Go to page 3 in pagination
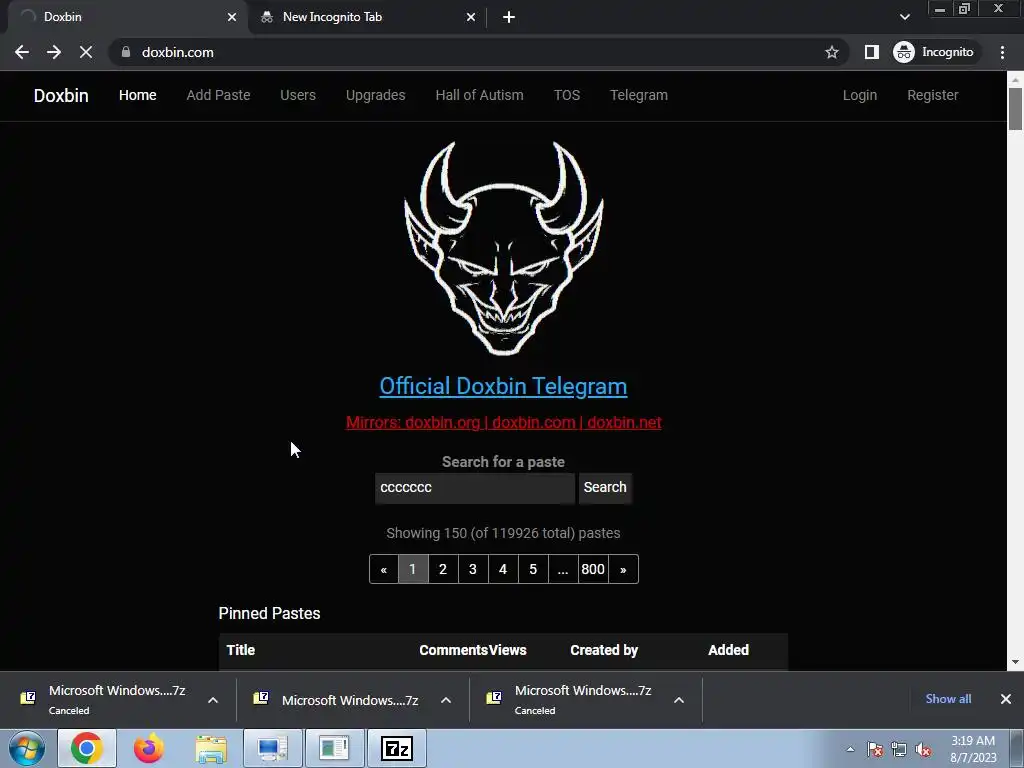 [x=473, y=569]
